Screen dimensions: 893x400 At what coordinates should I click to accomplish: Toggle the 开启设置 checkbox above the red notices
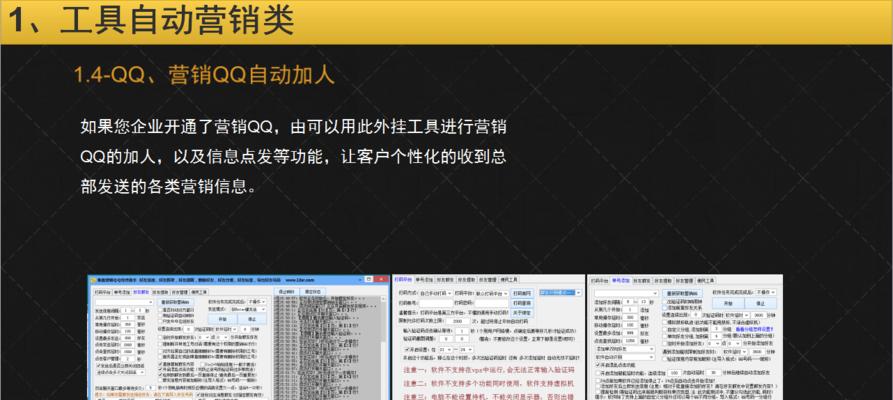pyautogui.click(x=407, y=349)
